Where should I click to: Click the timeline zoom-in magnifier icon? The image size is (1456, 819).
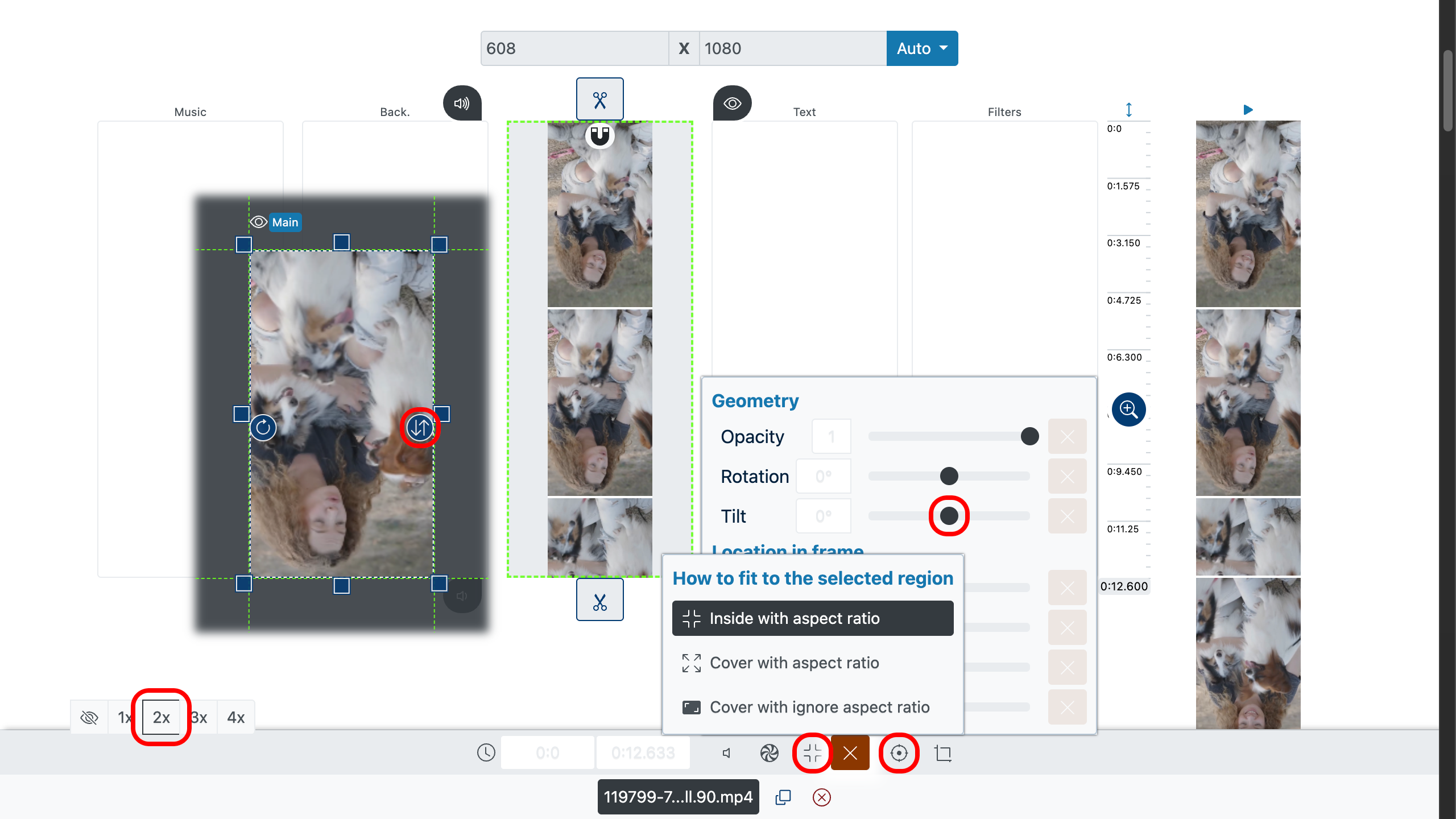point(1128,409)
